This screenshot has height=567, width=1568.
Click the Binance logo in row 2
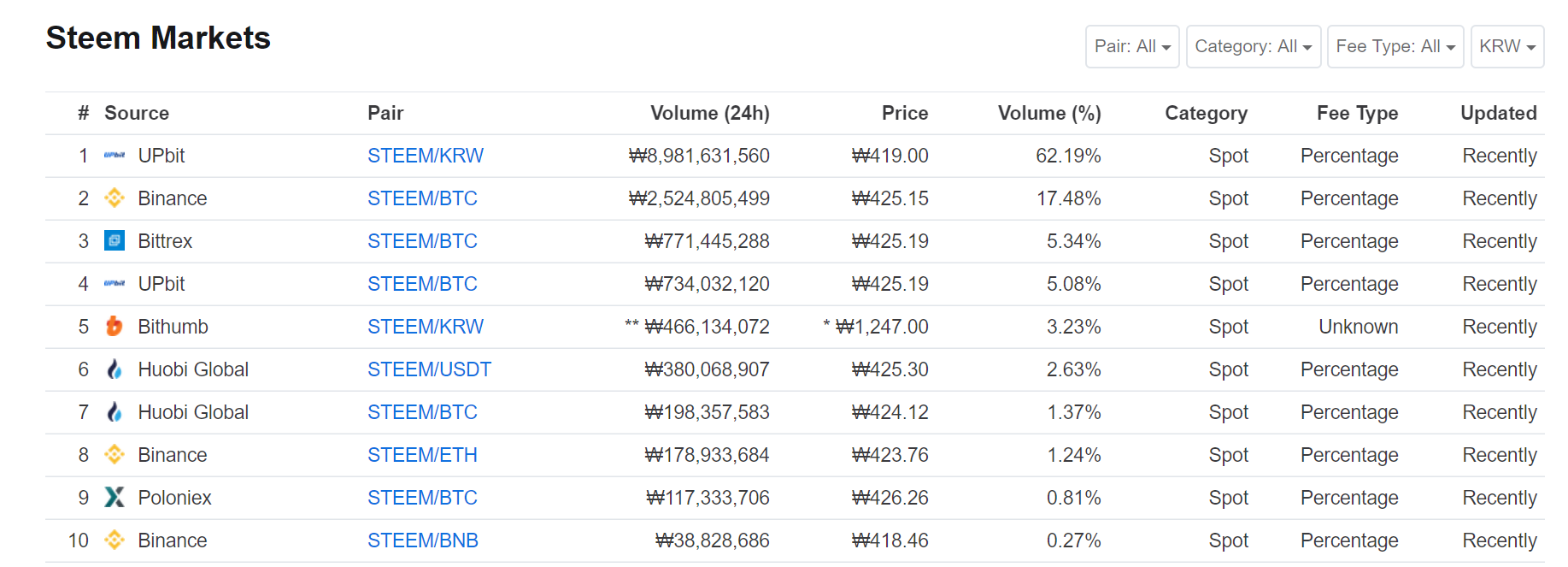(115, 198)
